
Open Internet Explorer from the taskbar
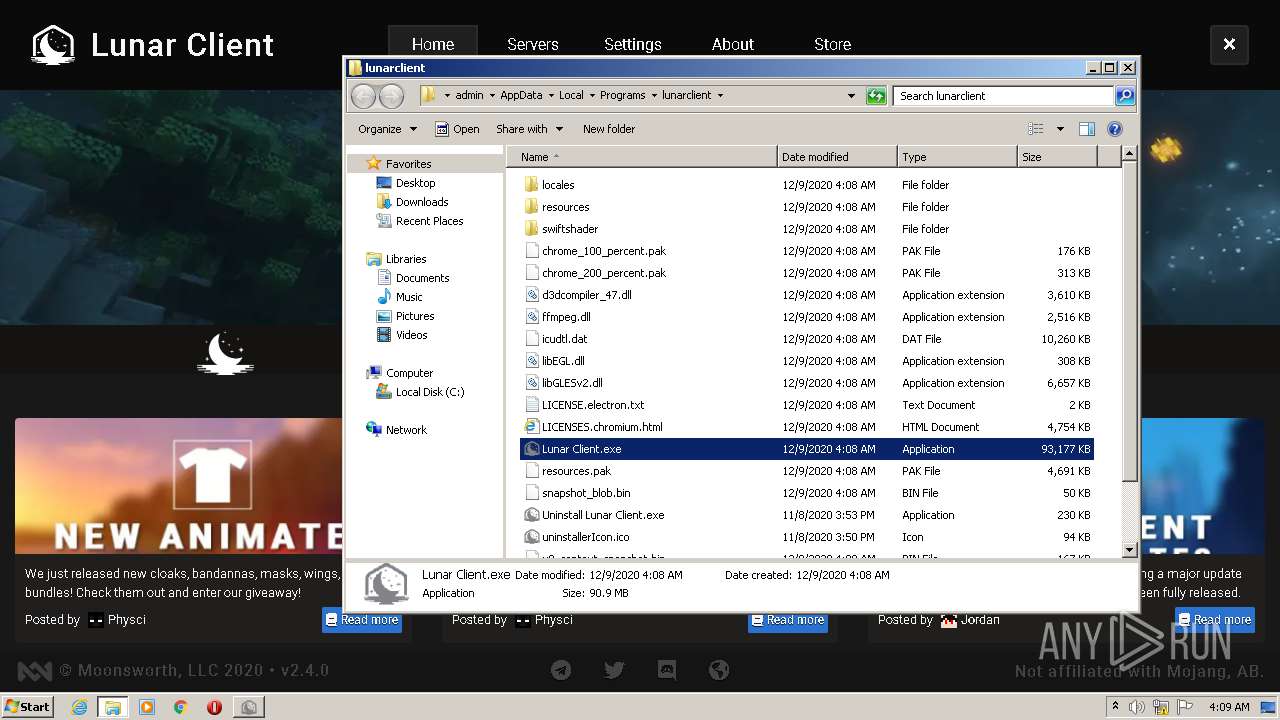point(79,707)
